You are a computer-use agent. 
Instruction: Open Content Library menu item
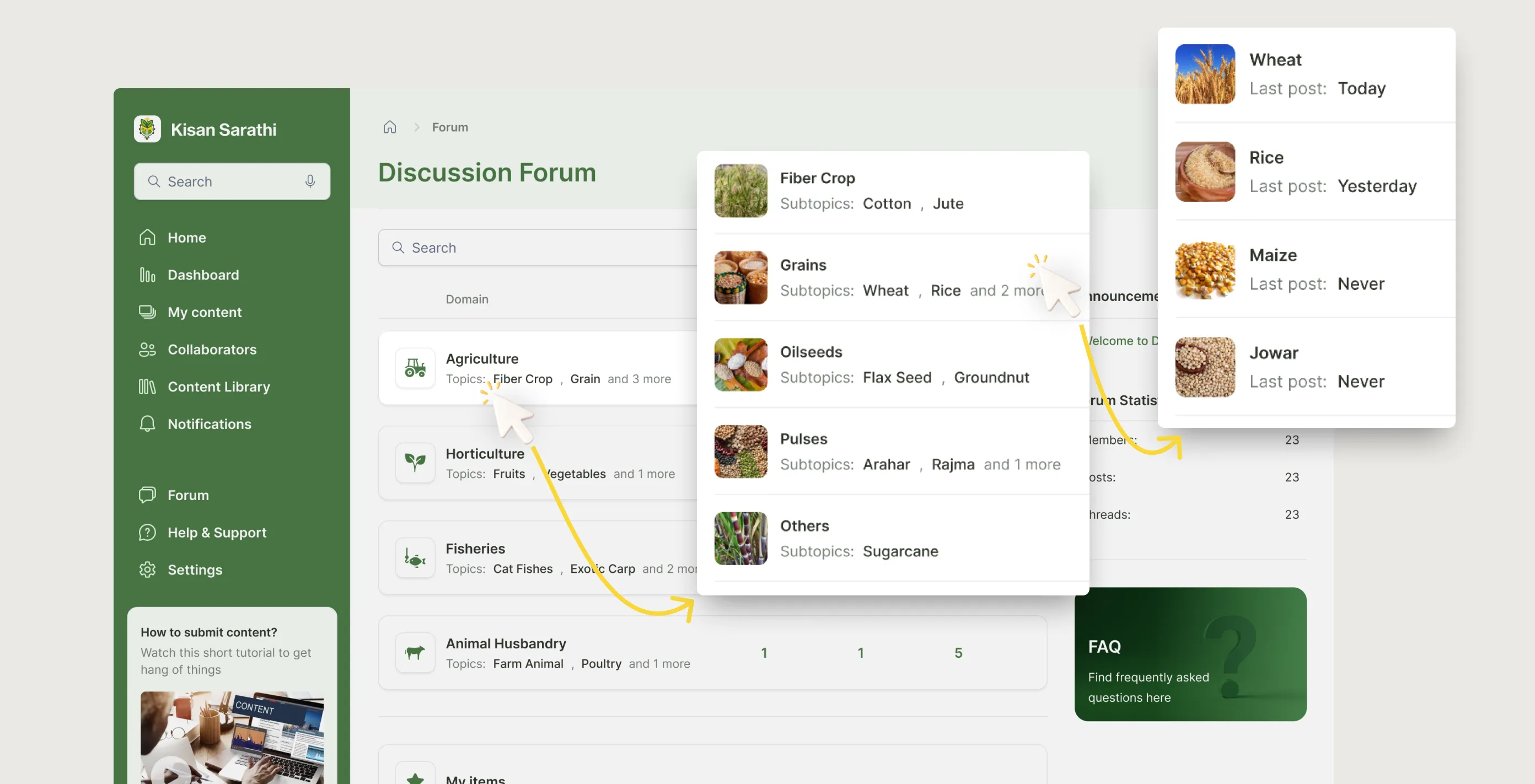coord(219,386)
